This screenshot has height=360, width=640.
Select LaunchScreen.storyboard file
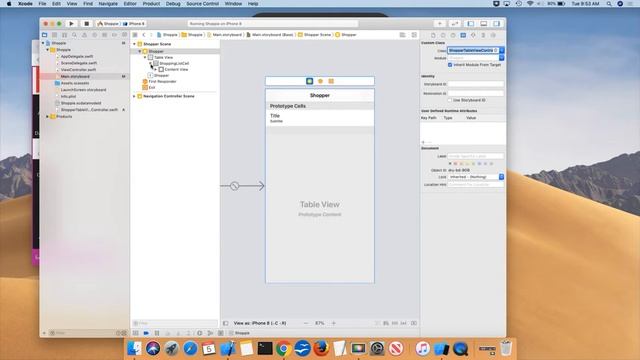click(83, 90)
